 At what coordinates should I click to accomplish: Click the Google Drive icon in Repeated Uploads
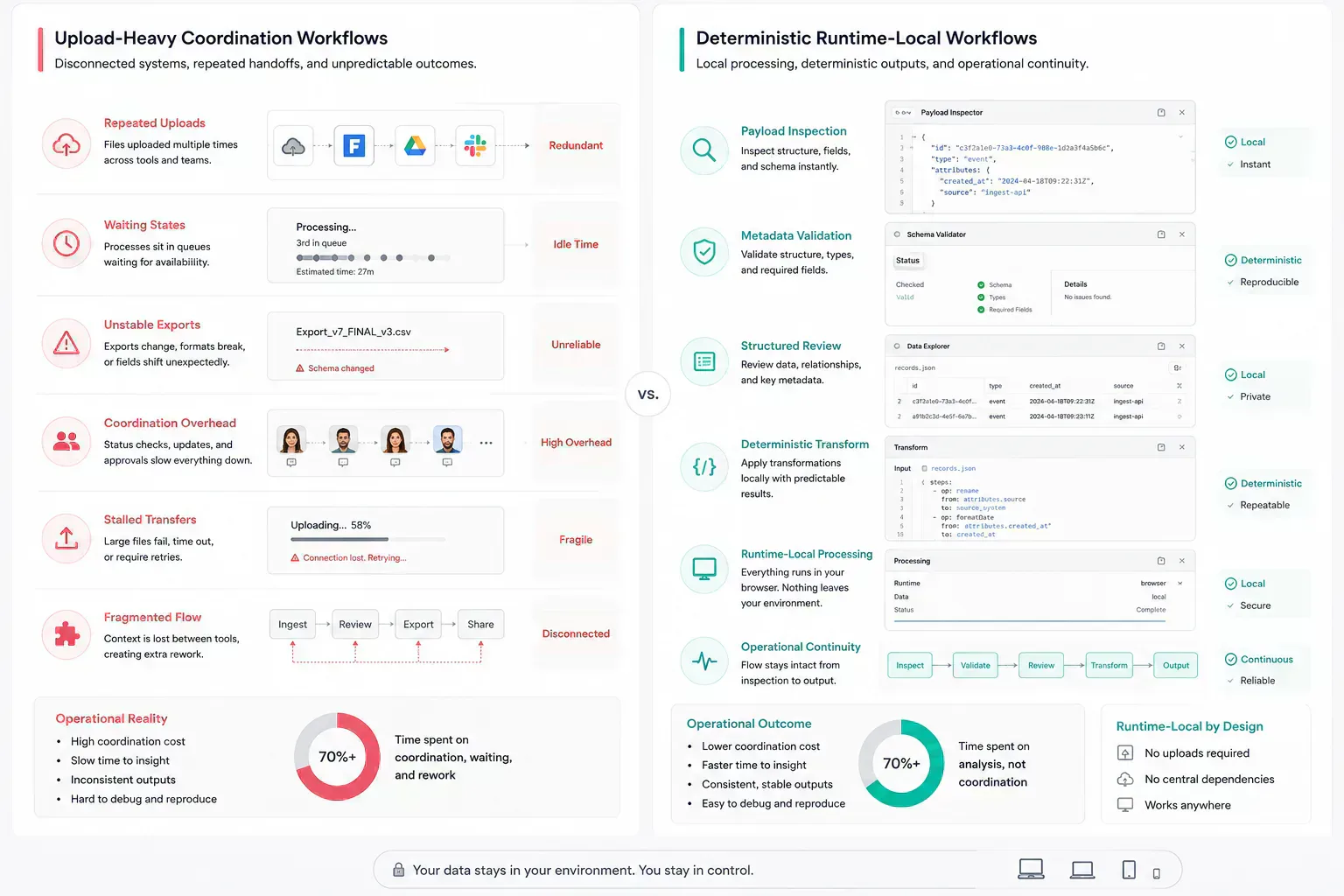point(415,146)
